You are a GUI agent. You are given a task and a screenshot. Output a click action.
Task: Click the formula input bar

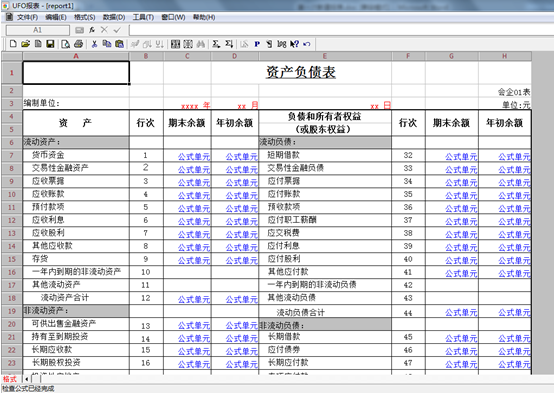341,30
